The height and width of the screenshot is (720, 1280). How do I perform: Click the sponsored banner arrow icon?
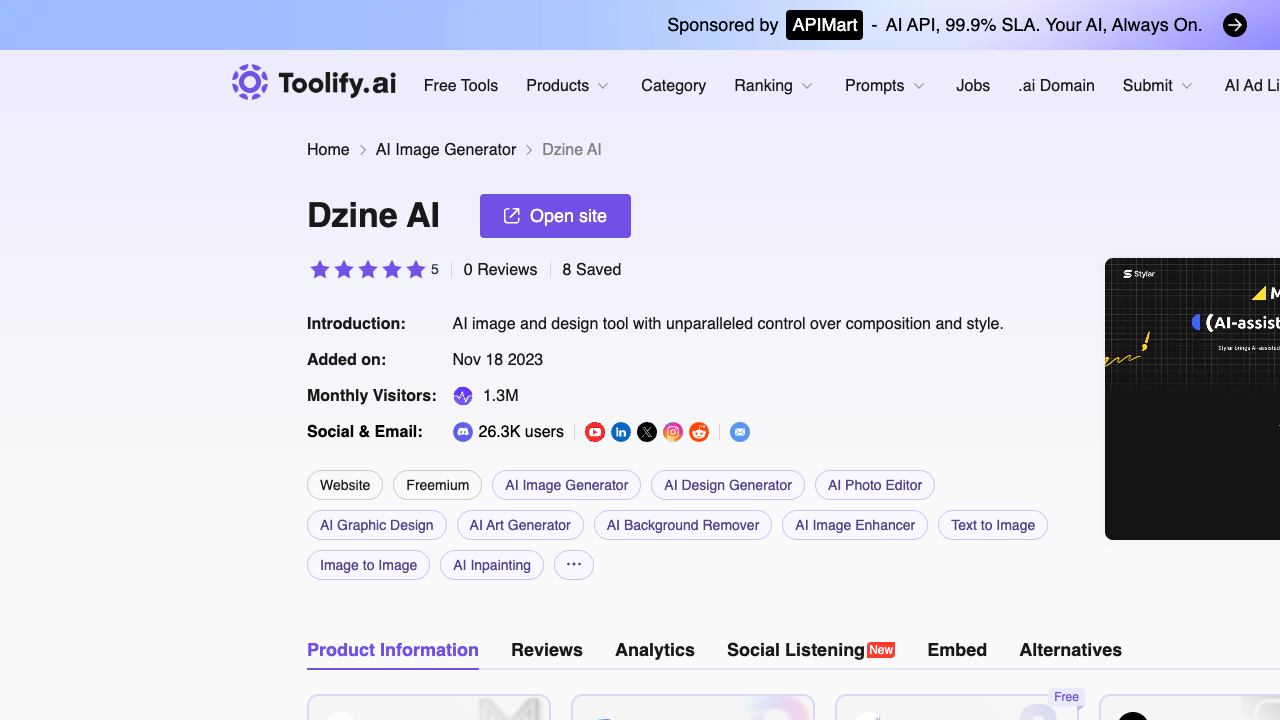point(1235,25)
